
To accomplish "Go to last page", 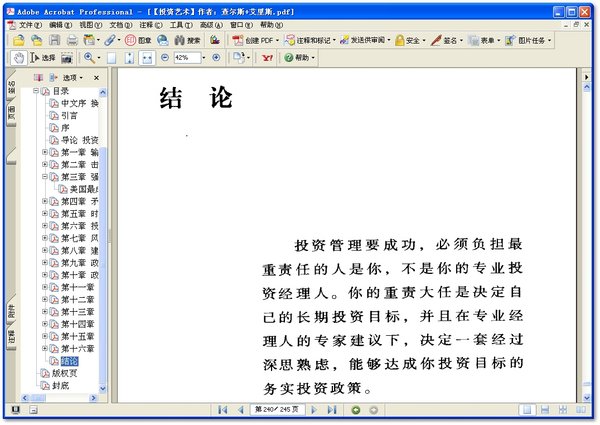I will [332, 410].
